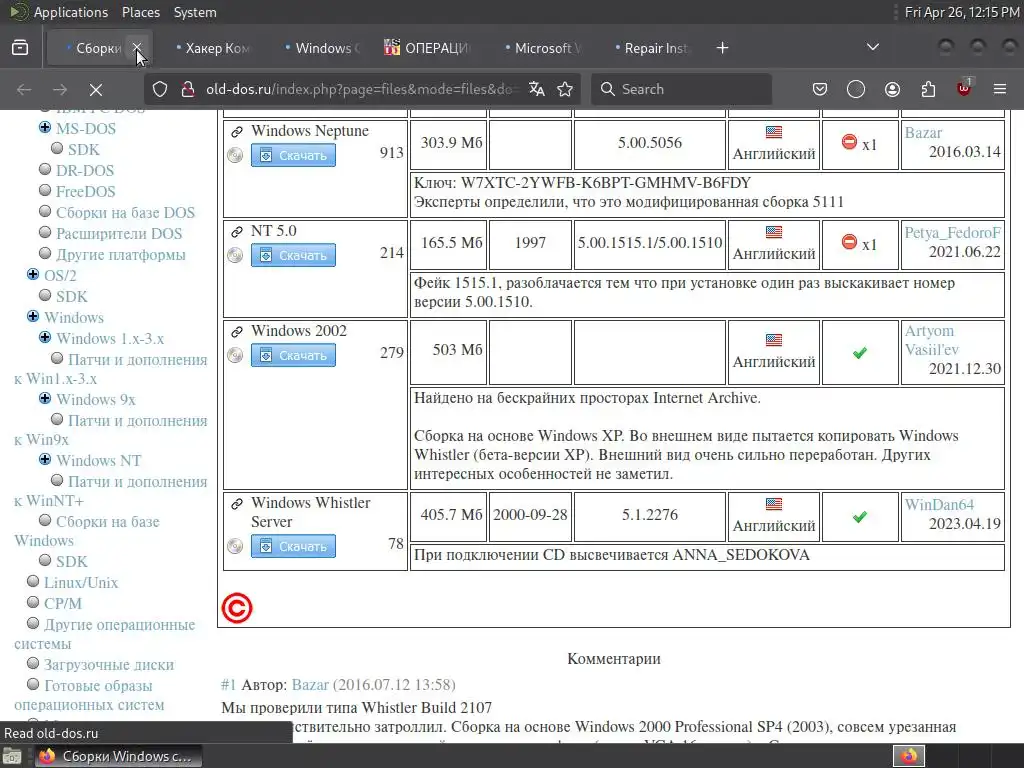Viewport: 1024px width, 768px height.
Task: Open the CP/M sidebar link
Action: pyautogui.click(x=63, y=603)
